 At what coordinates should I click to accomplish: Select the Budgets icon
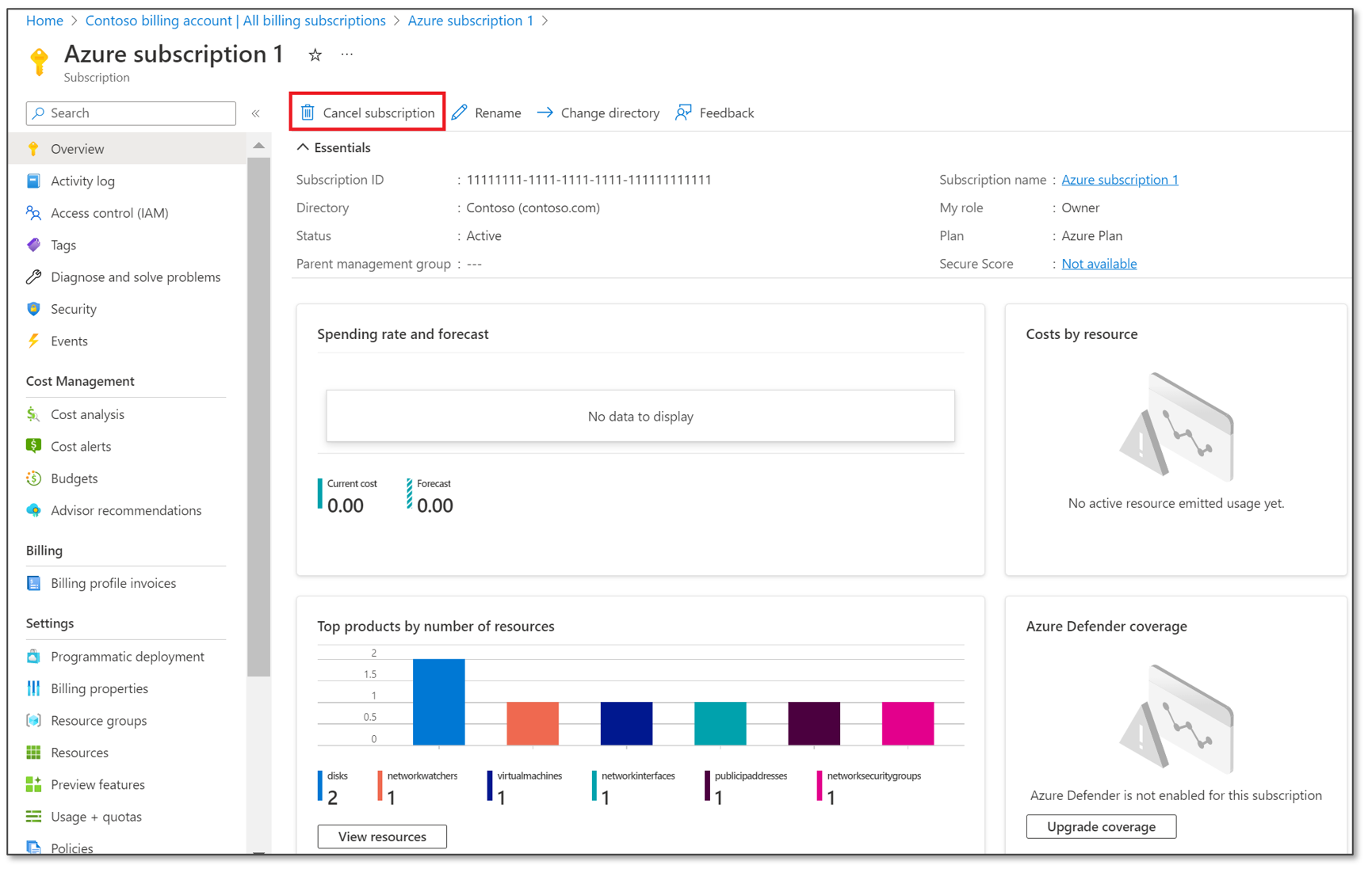33,478
